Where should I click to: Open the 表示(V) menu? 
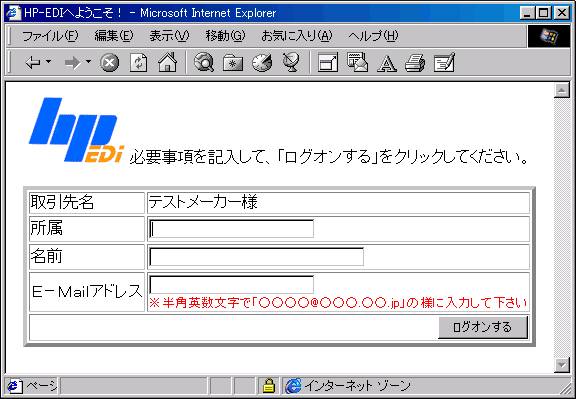coord(169,36)
